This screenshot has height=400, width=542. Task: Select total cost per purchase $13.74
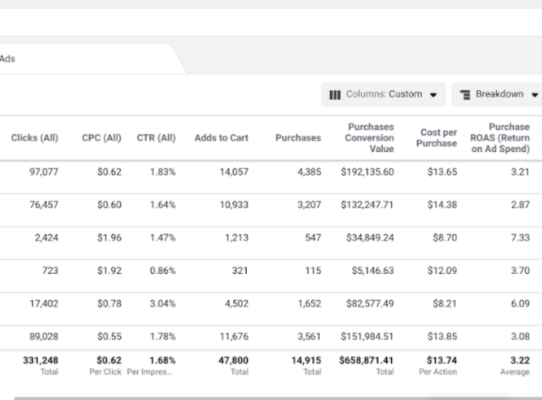pyautogui.click(x=442, y=360)
